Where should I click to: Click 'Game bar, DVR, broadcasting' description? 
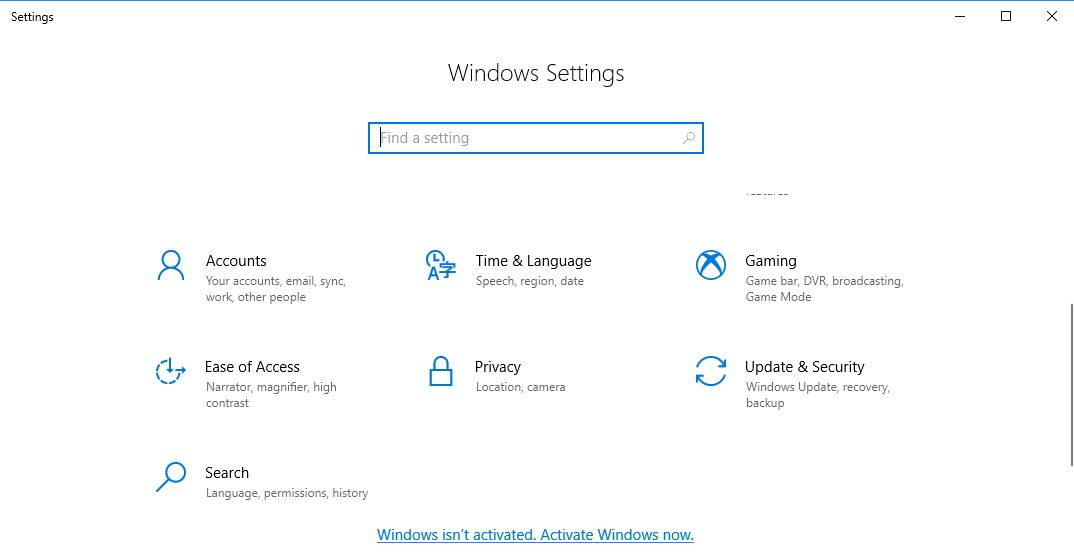(824, 289)
